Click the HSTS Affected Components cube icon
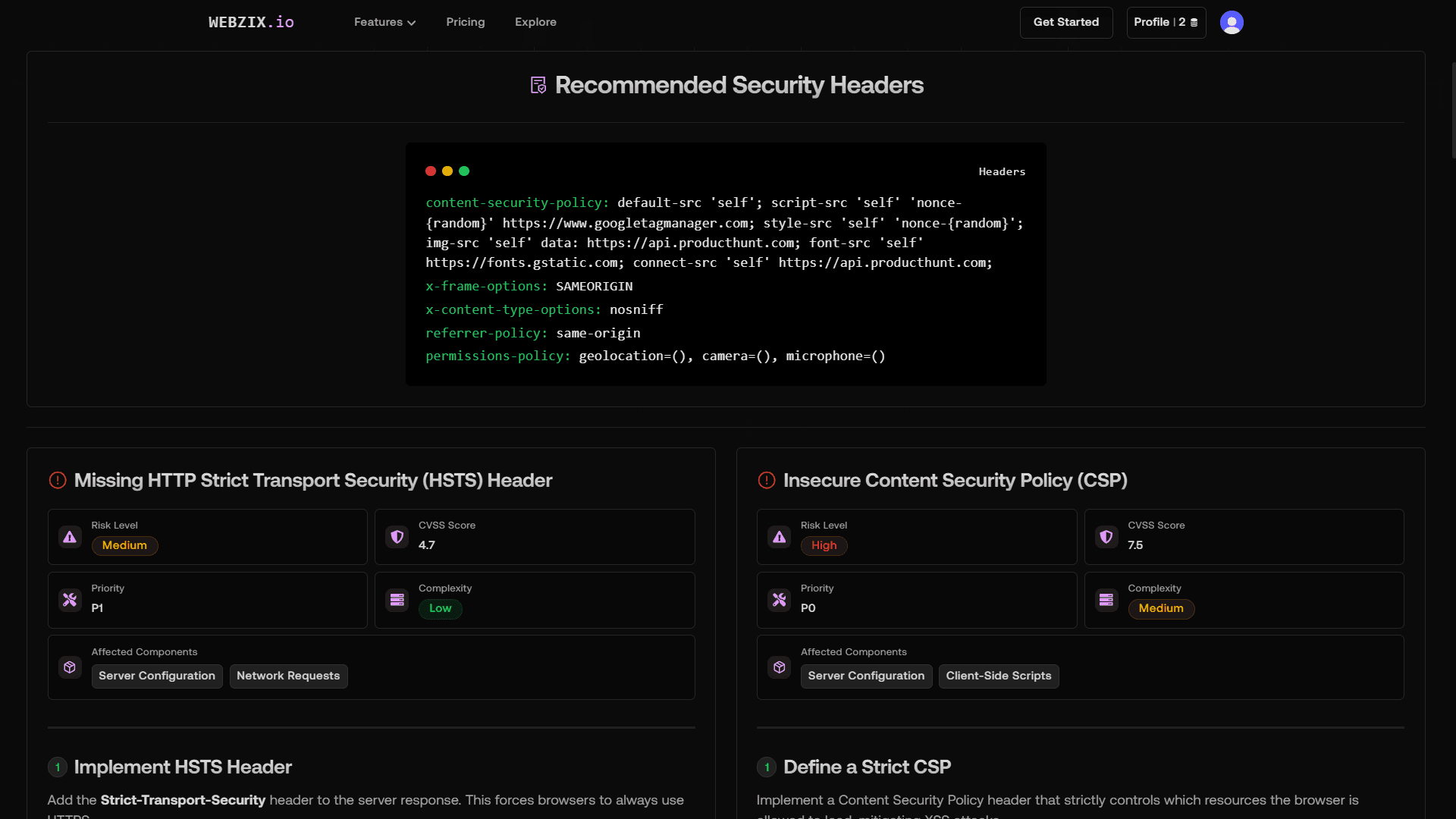The image size is (1456, 819). [x=70, y=667]
